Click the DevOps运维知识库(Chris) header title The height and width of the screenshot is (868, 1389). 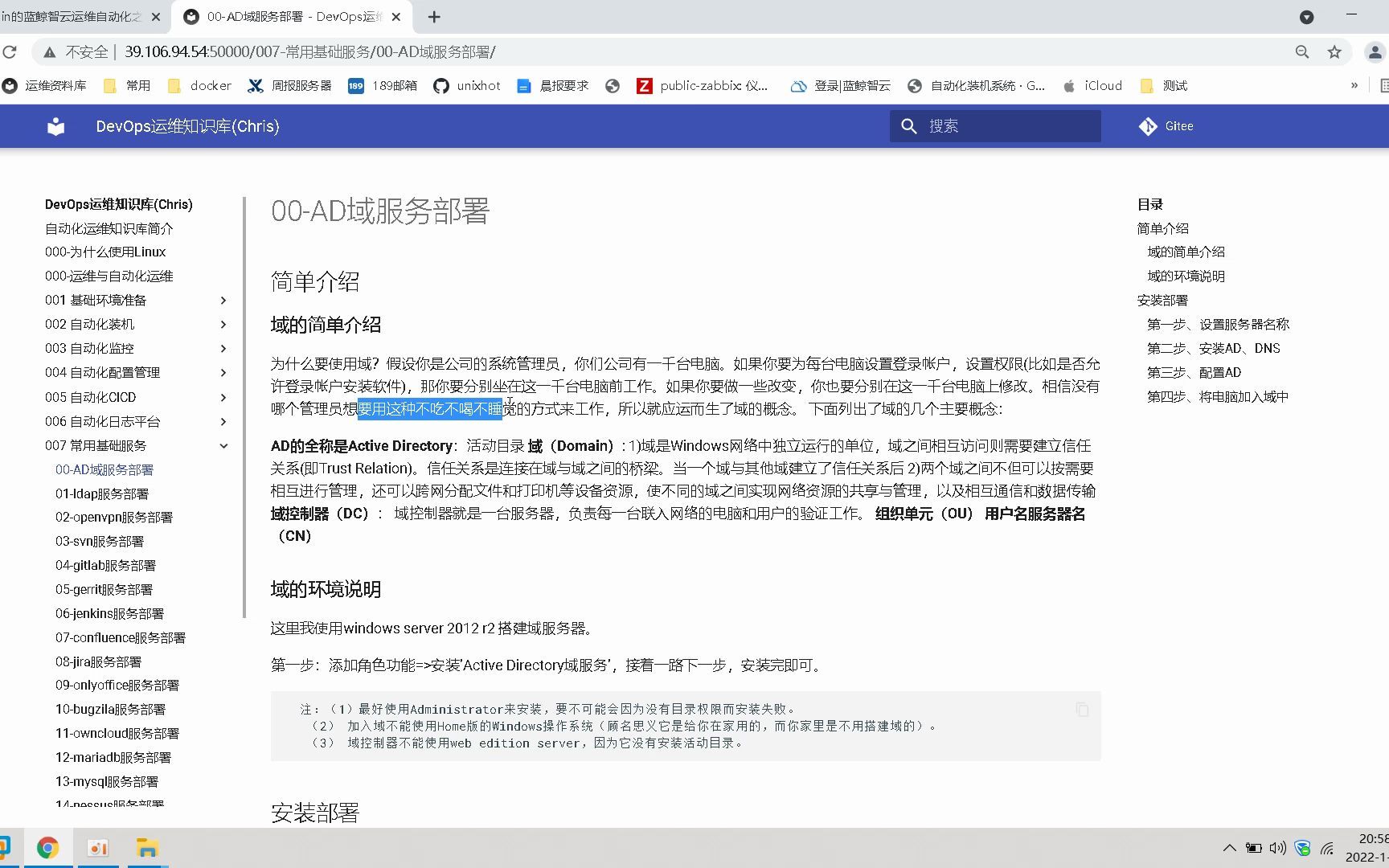pyautogui.click(x=187, y=126)
